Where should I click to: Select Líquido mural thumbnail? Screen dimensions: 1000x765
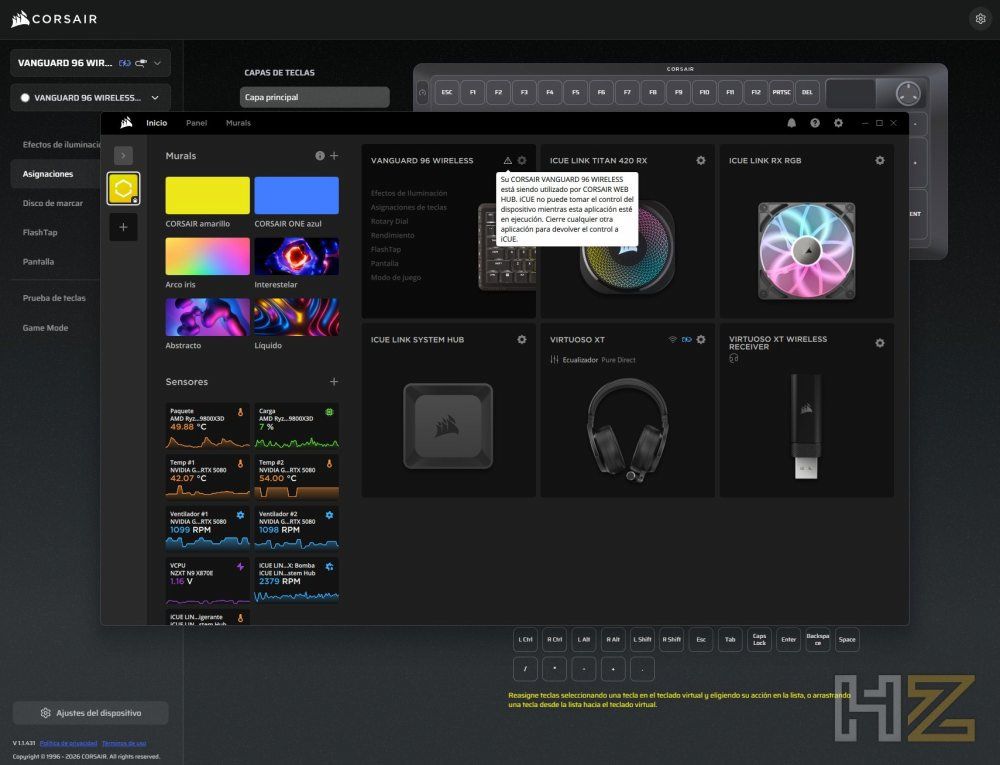tap(297, 317)
